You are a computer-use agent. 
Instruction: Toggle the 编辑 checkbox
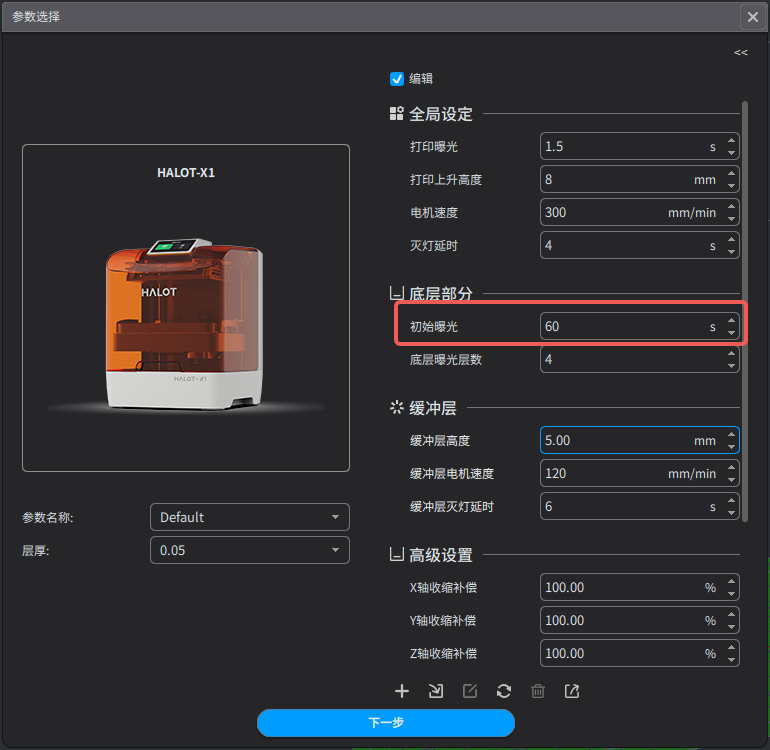pos(397,79)
